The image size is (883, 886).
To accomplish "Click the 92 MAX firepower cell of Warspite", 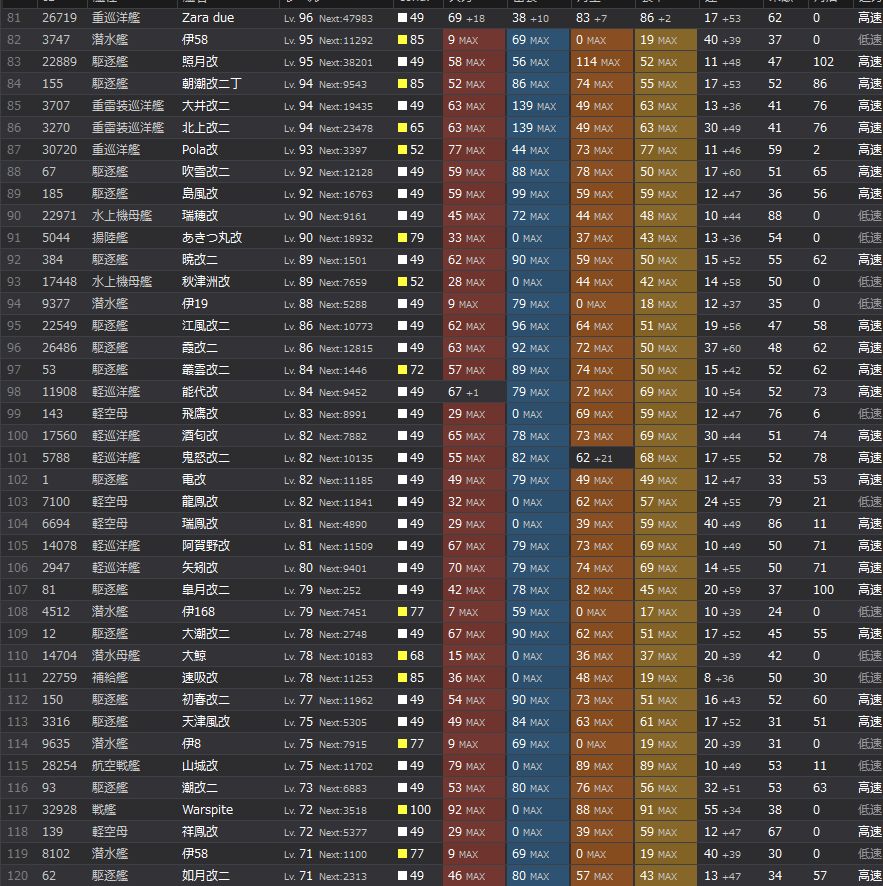I will point(475,810).
